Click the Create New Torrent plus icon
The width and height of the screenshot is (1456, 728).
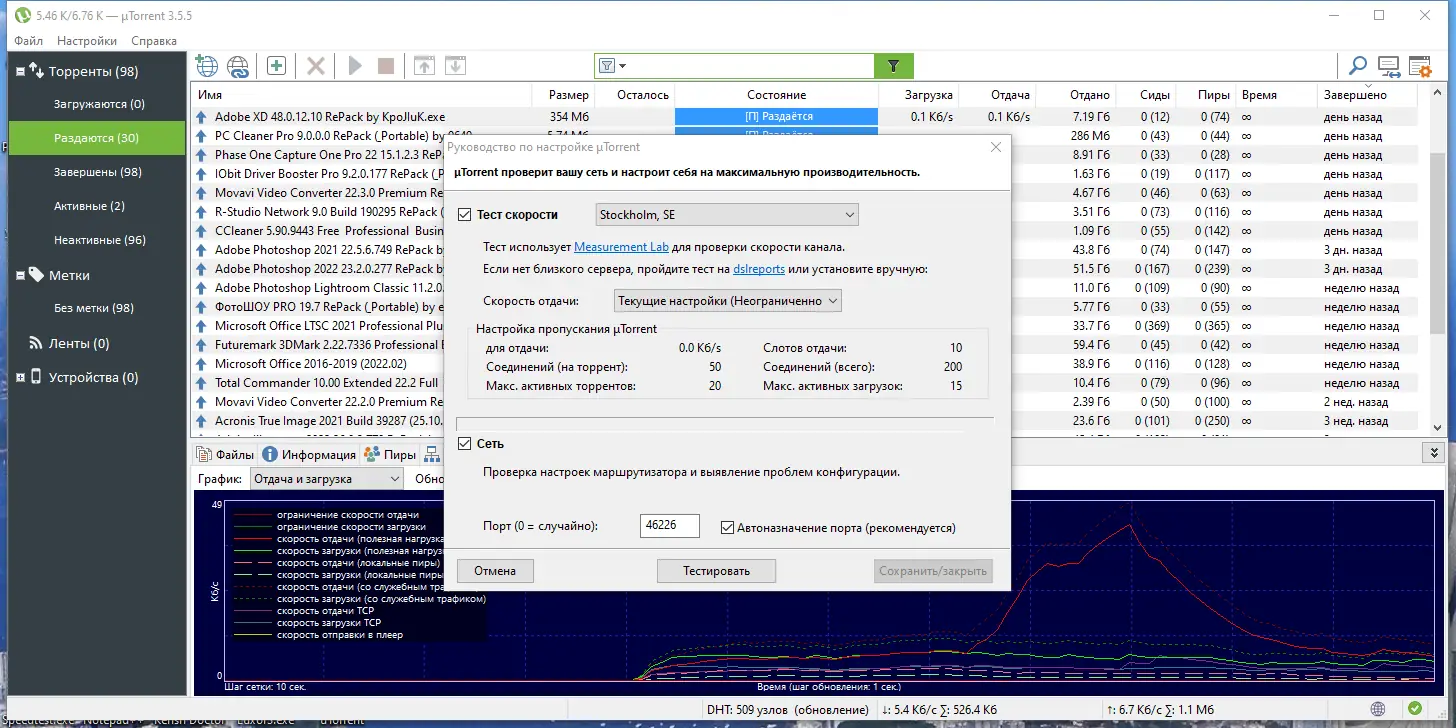(x=276, y=66)
